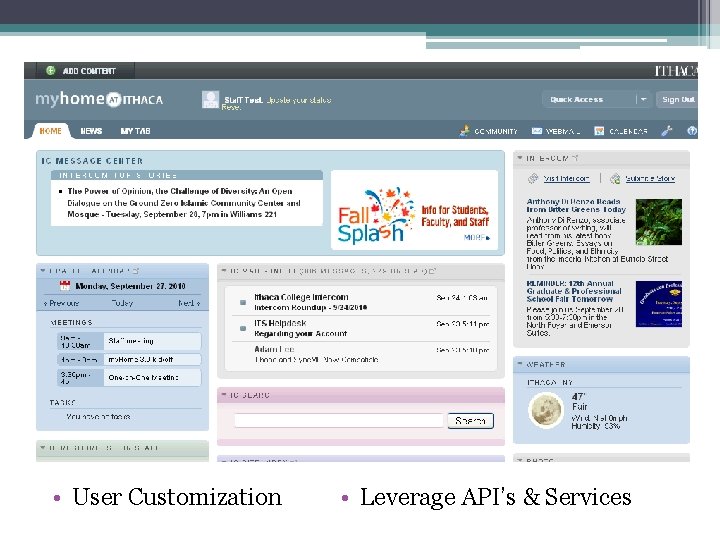Click the MORE link in Fall Splash banner
Viewport: 720px width, 540px height.
point(477,237)
